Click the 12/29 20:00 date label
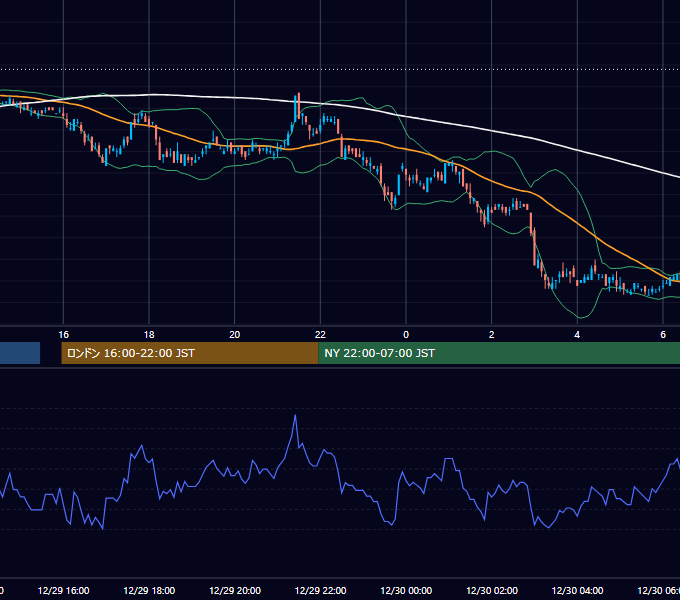This screenshot has width=680, height=600. coord(235,590)
